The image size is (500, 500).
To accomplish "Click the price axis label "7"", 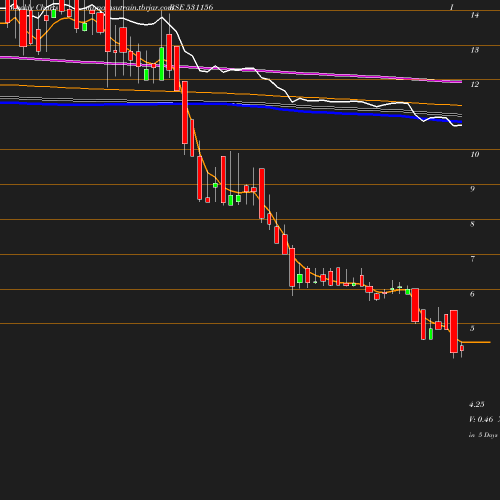I will (472, 259).
